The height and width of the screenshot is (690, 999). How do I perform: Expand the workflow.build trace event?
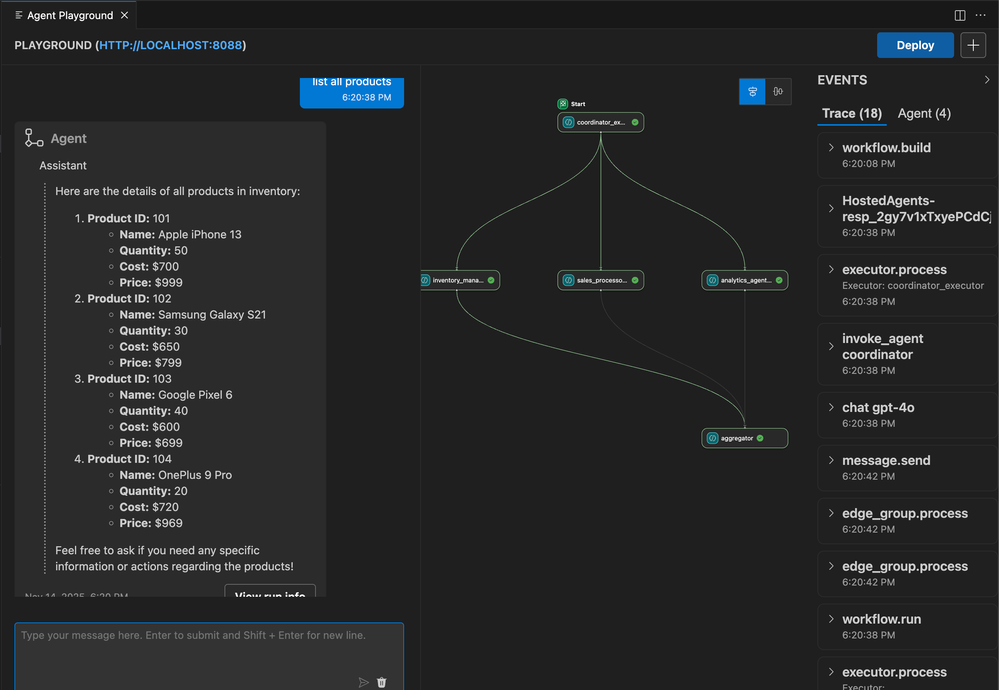pyautogui.click(x=831, y=148)
